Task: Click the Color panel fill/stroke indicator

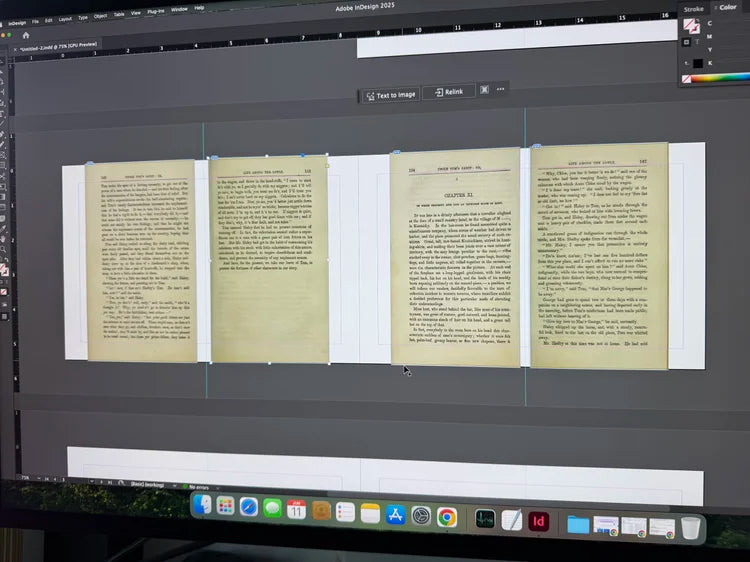Action: pyautogui.click(x=691, y=26)
